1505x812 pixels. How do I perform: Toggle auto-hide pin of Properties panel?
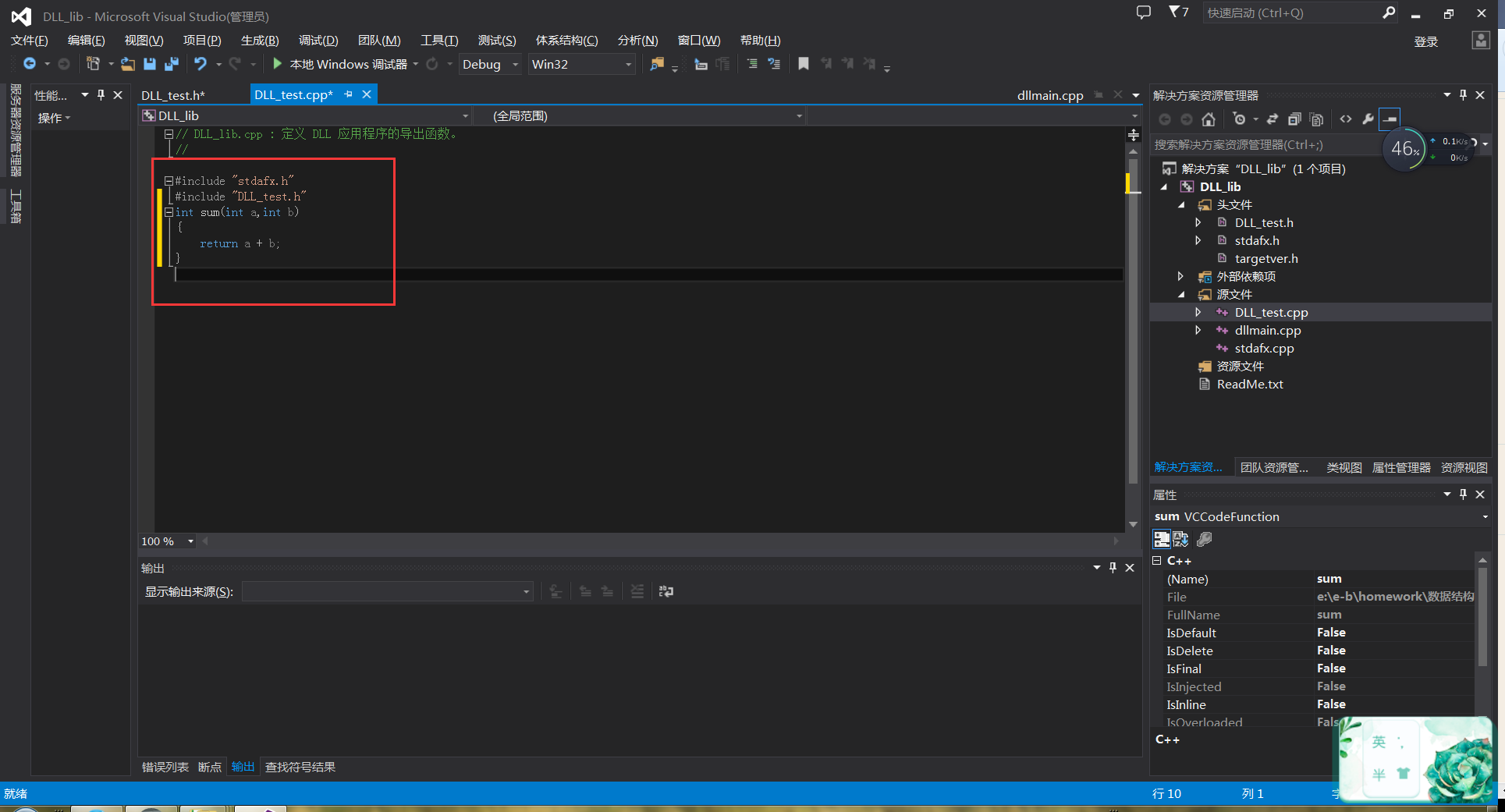tap(1463, 494)
